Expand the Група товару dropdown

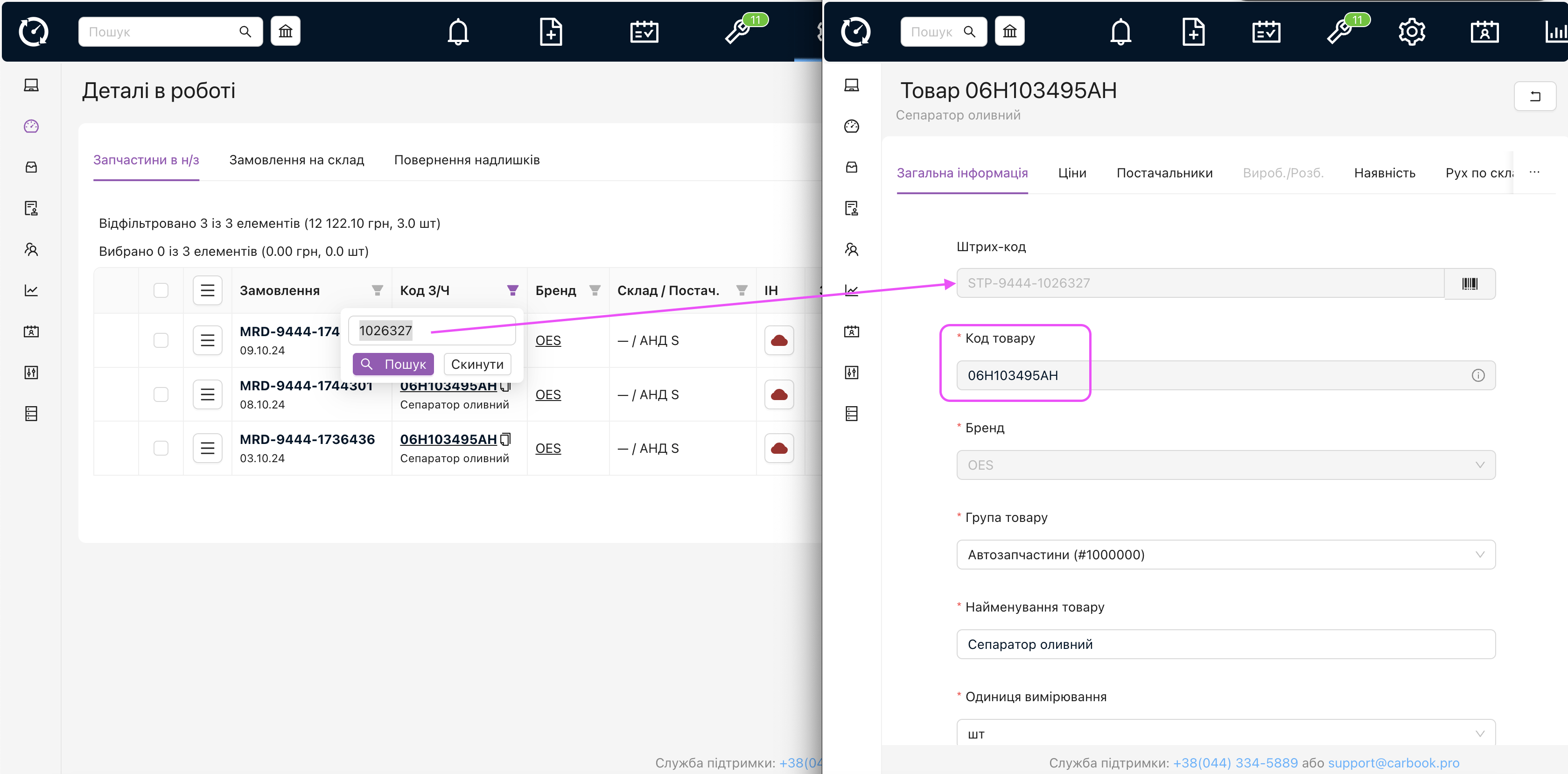tap(1225, 555)
